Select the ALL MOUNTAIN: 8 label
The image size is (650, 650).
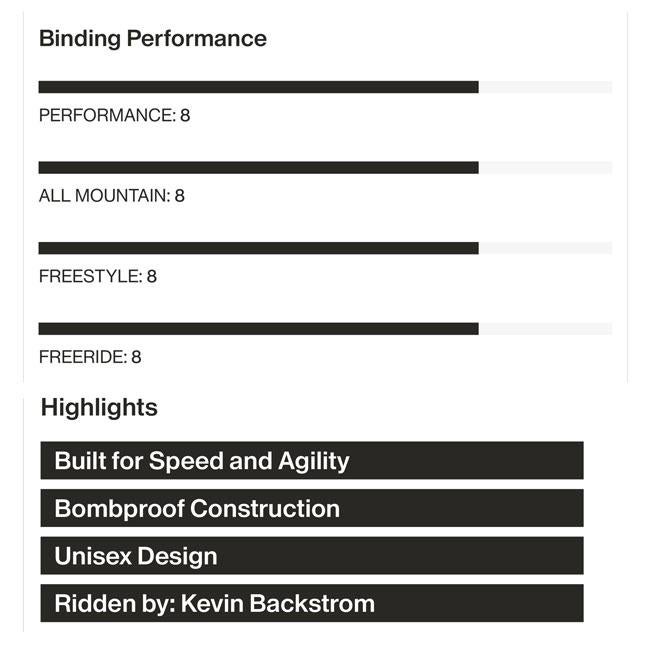[111, 196]
